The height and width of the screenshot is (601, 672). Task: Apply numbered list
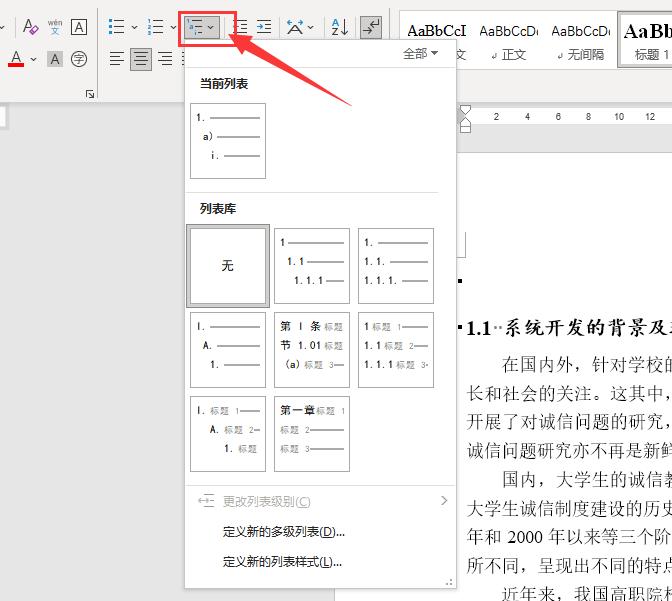[155, 27]
